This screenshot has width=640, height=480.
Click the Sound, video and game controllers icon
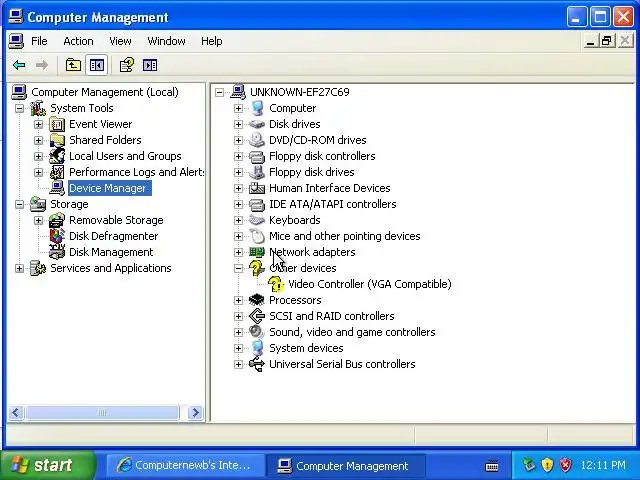pyautogui.click(x=257, y=332)
